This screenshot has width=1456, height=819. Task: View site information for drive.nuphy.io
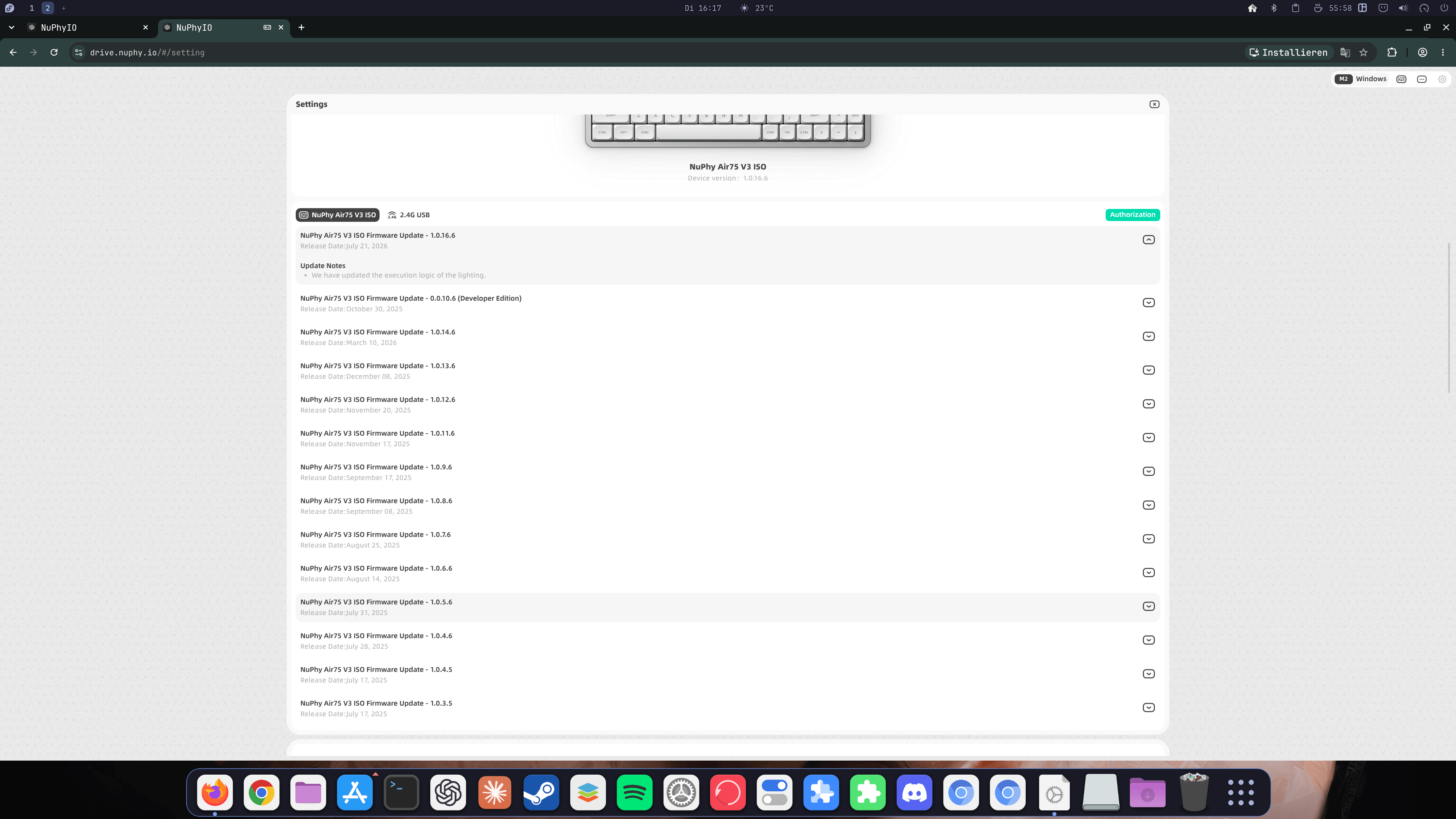pos(79,53)
